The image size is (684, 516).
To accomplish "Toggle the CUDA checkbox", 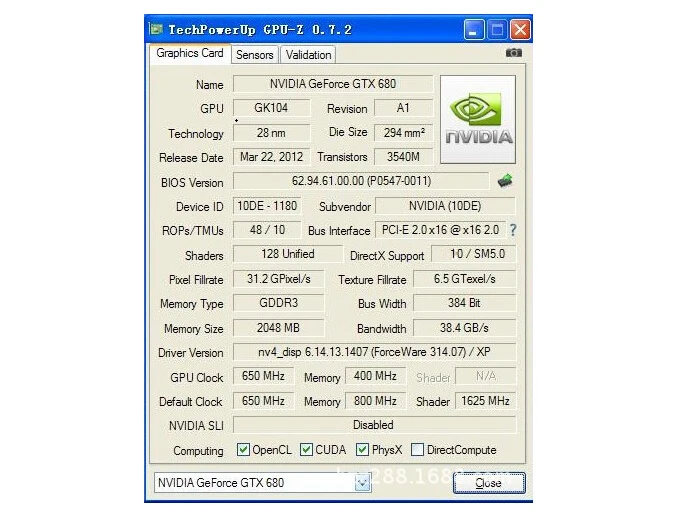I will tap(306, 449).
